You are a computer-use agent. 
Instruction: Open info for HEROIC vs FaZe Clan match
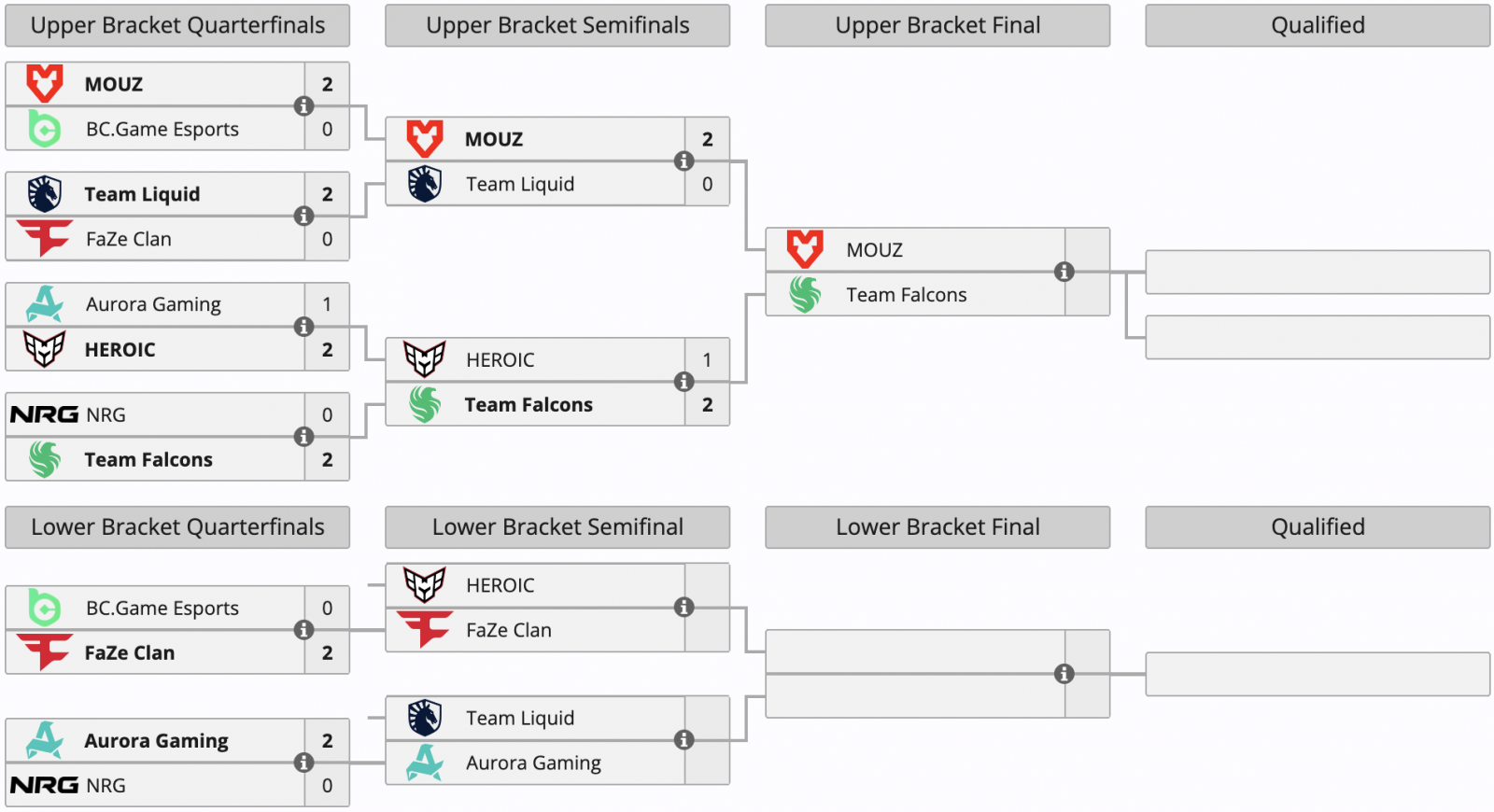[x=684, y=608]
